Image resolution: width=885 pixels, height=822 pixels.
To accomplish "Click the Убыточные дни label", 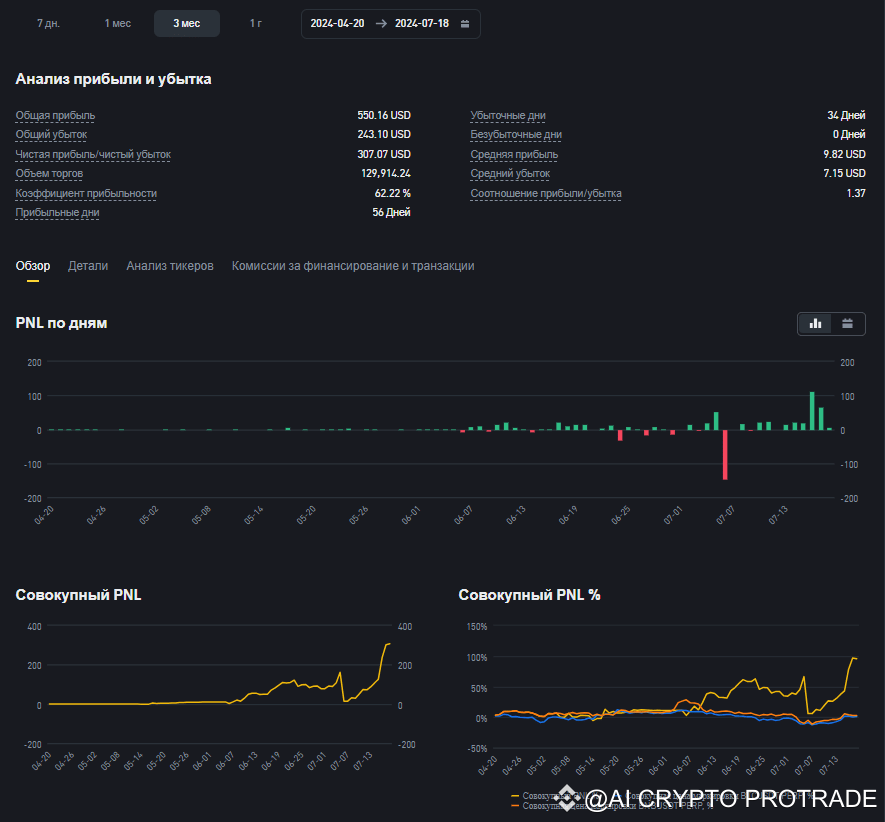I will click(x=508, y=116).
